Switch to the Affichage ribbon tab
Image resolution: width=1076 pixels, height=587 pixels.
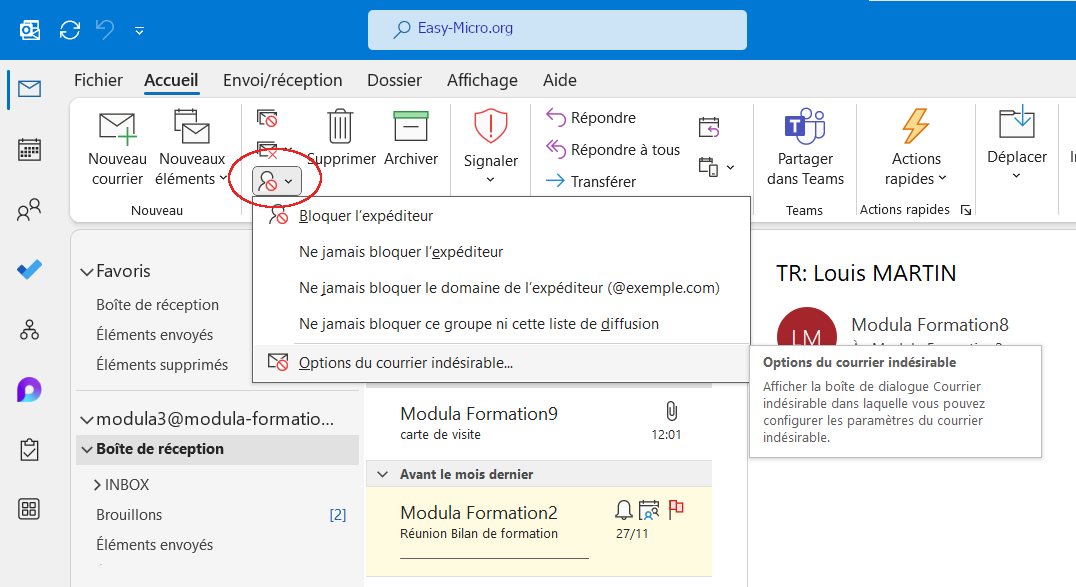pyautogui.click(x=482, y=80)
